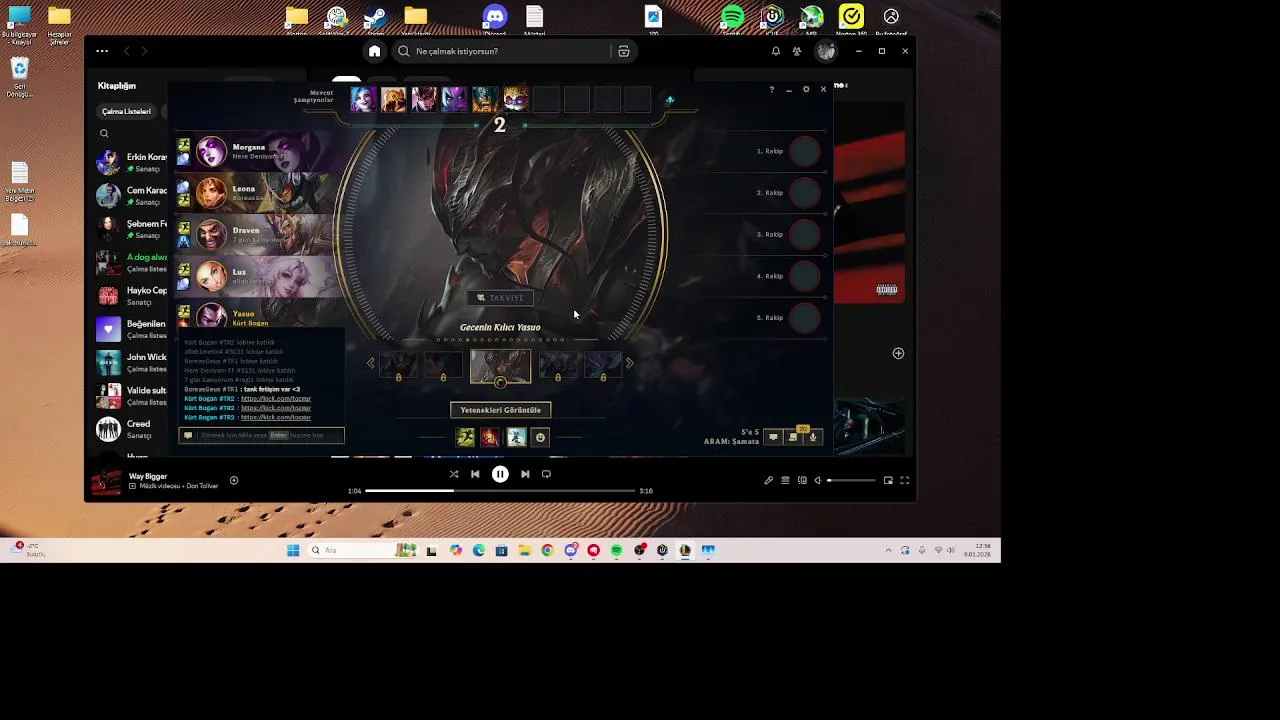
Task: Skip to next track
Action: (x=525, y=474)
